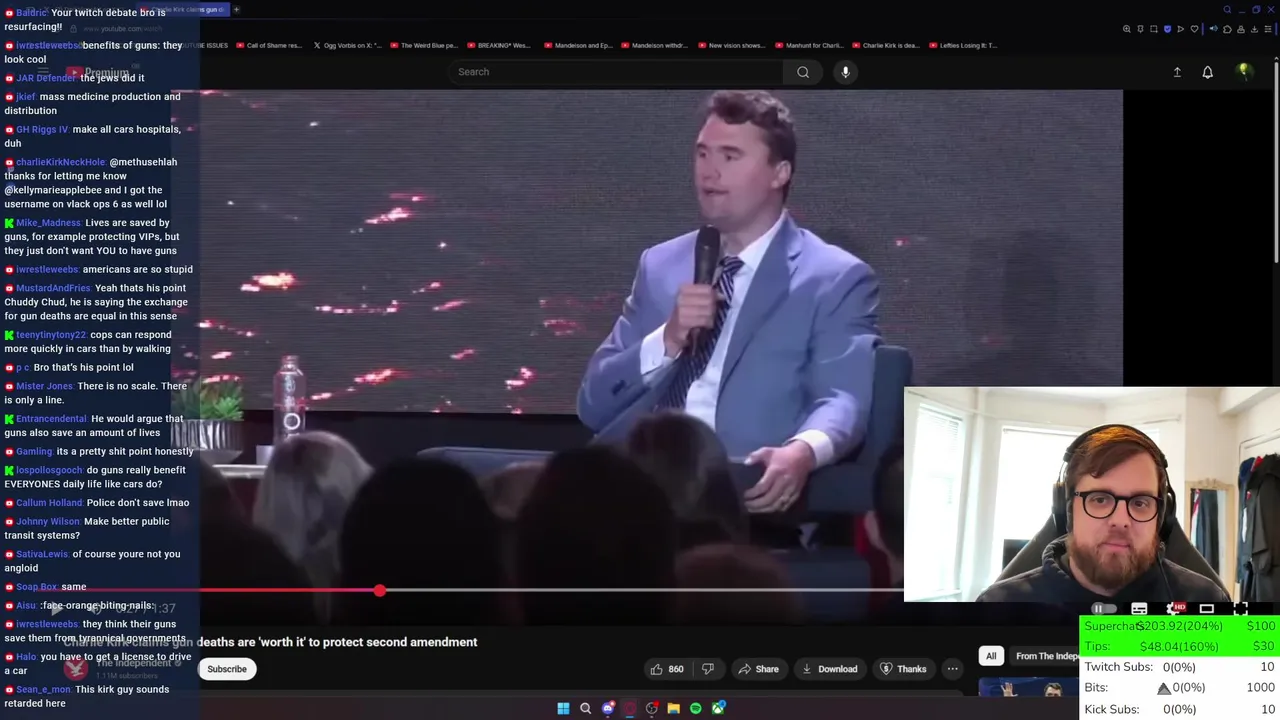Open Charlie Kirk is dea bookmark
This screenshot has width=1280, height=720.
(x=885, y=45)
